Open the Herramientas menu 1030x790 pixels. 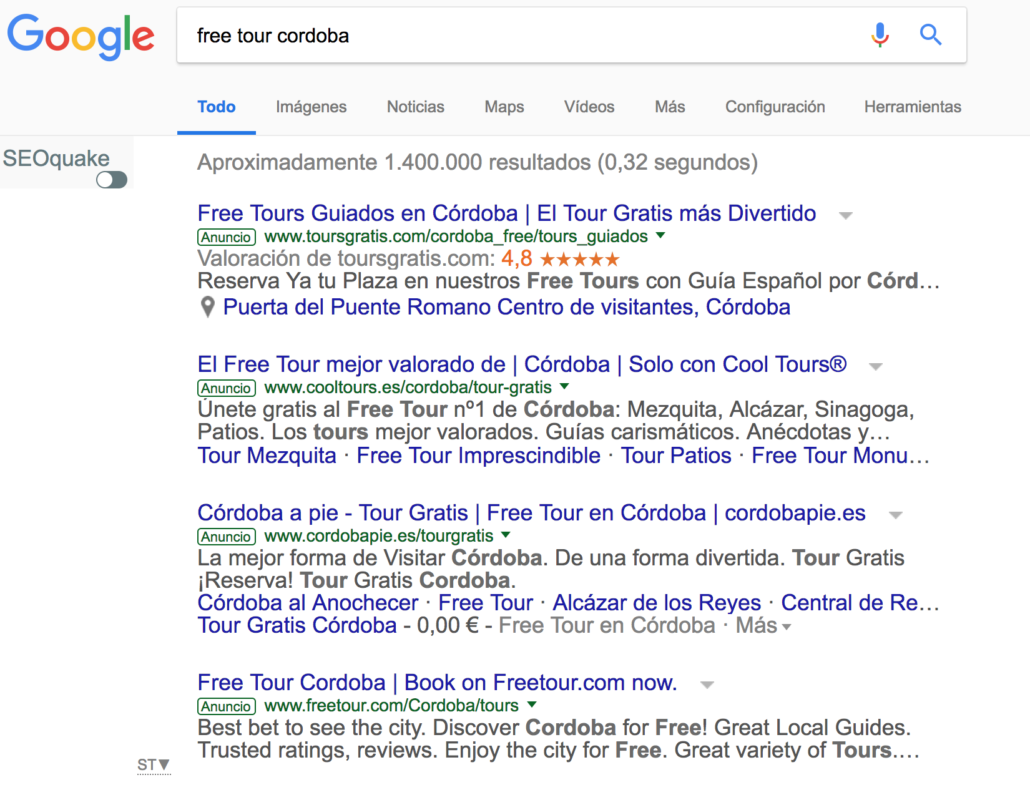(912, 107)
